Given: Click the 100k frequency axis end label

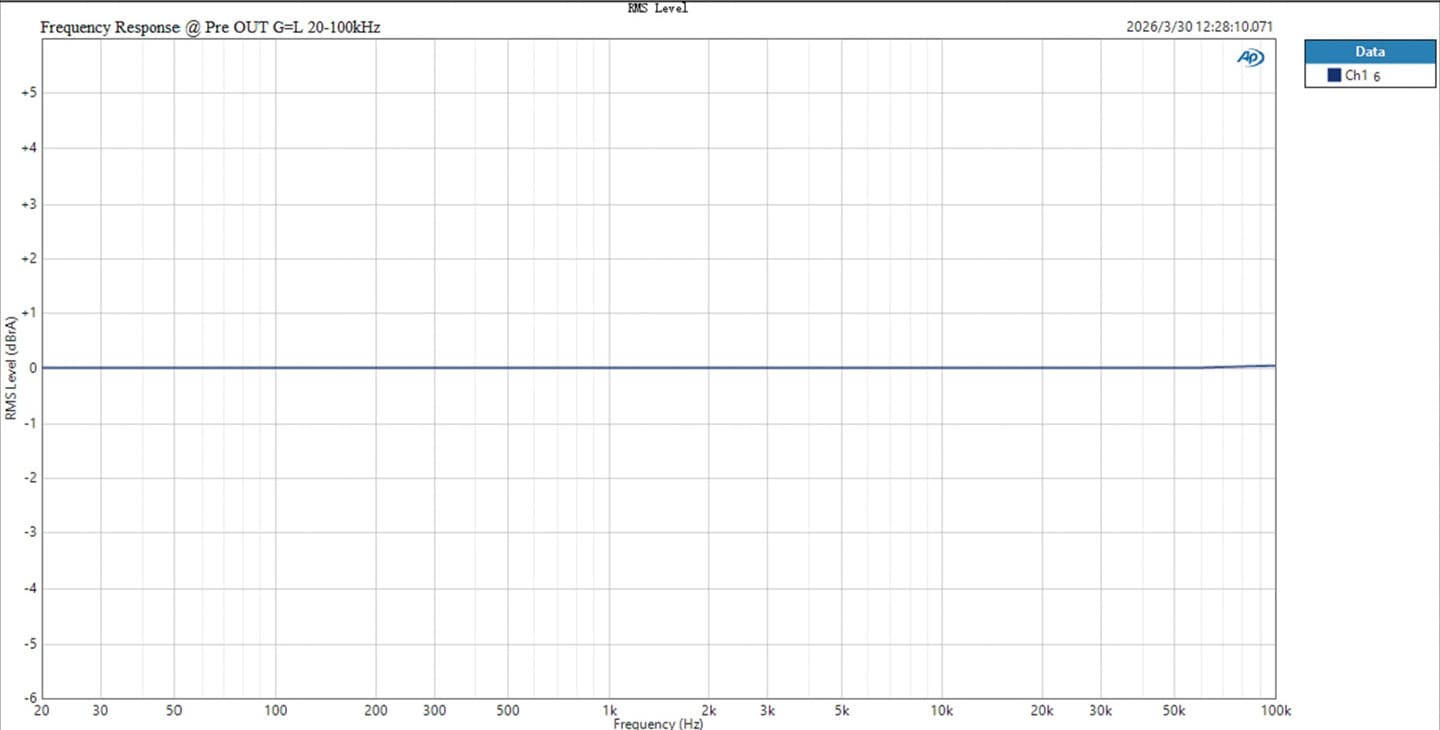Looking at the screenshot, I should 1276,711.
